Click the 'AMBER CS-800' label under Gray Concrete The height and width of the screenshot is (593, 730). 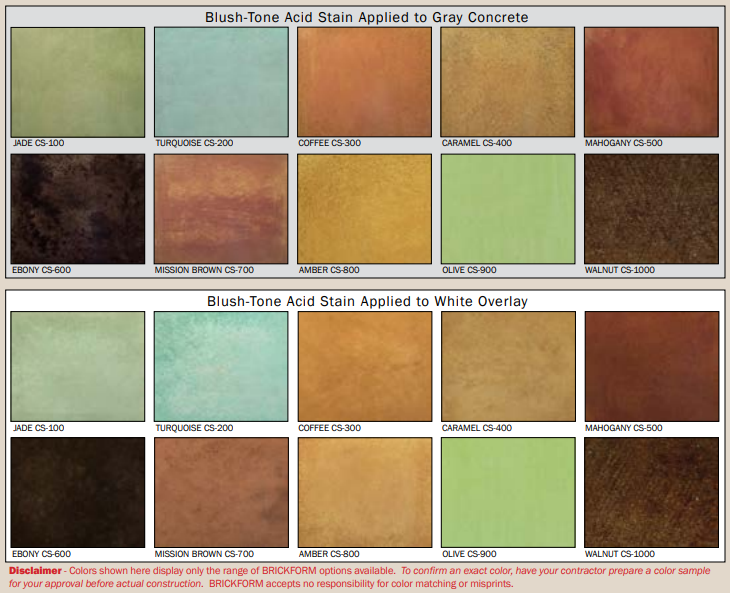[329, 270]
